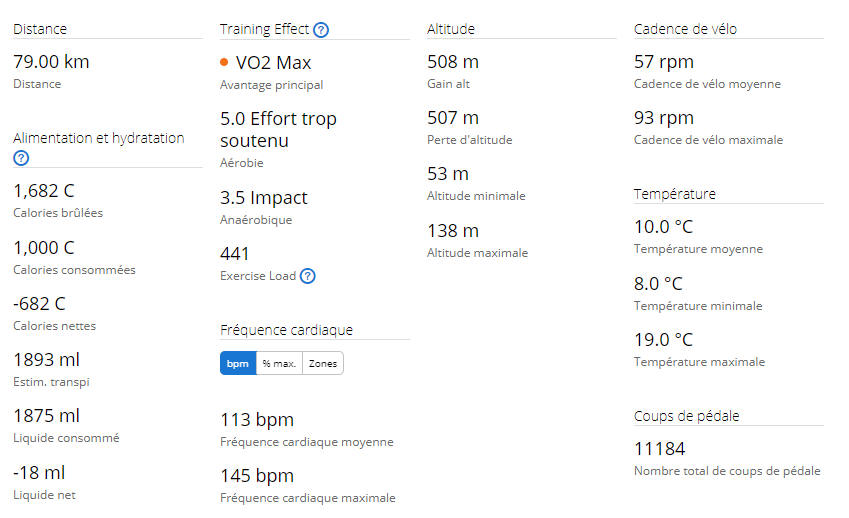Image resolution: width=849 pixels, height=518 pixels.
Task: Click the 508 m Gain alt value
Action: [453, 62]
